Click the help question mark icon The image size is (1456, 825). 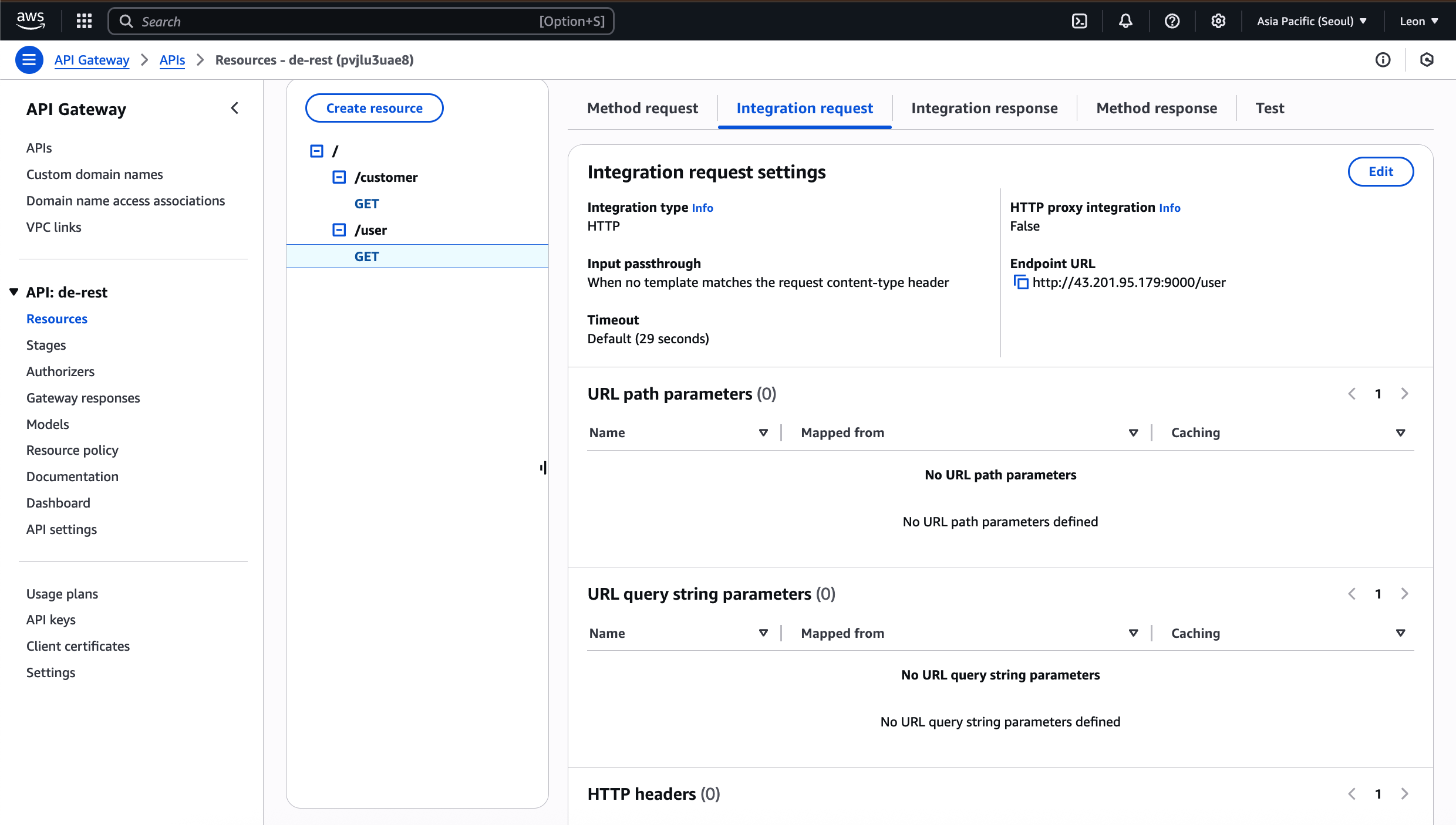(x=1172, y=21)
